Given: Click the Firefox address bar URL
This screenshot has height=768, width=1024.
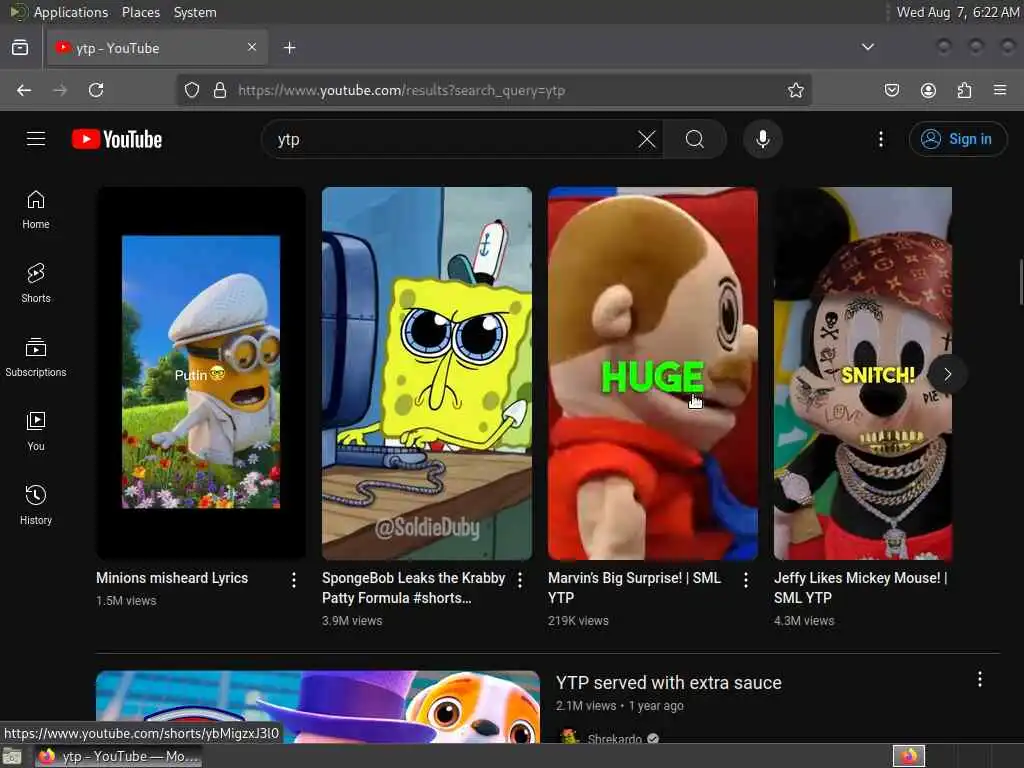Looking at the screenshot, I should [402, 90].
